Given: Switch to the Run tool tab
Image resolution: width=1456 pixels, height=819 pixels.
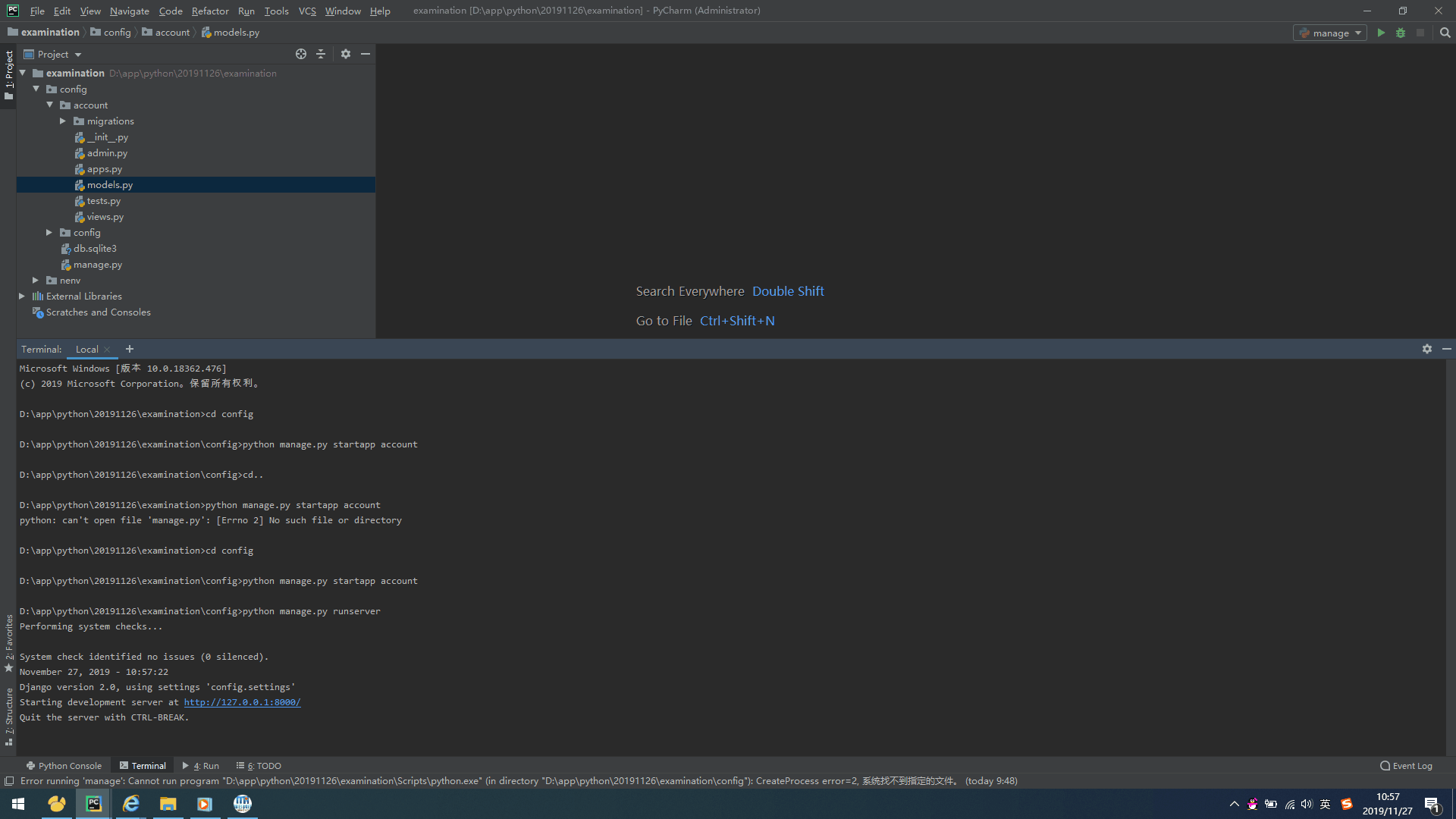Looking at the screenshot, I should 201,766.
